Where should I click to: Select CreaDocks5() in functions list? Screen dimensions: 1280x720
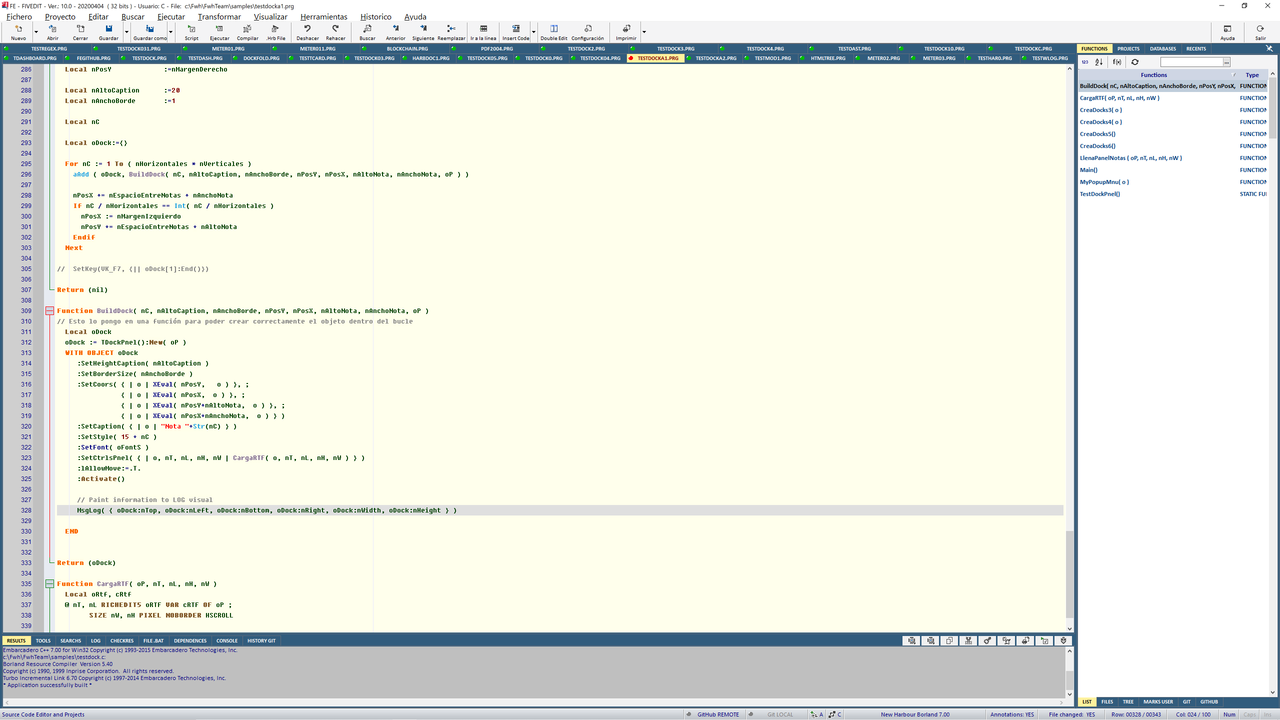1097,134
